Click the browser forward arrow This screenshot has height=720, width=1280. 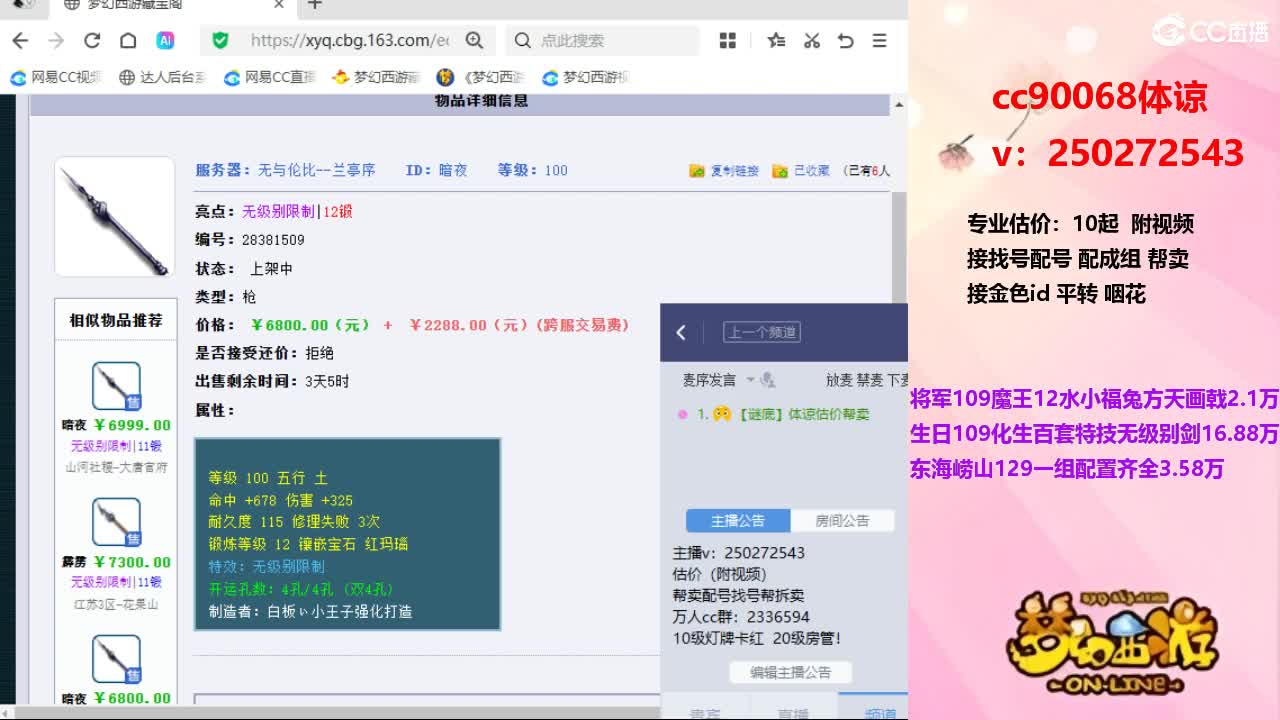click(x=56, y=40)
